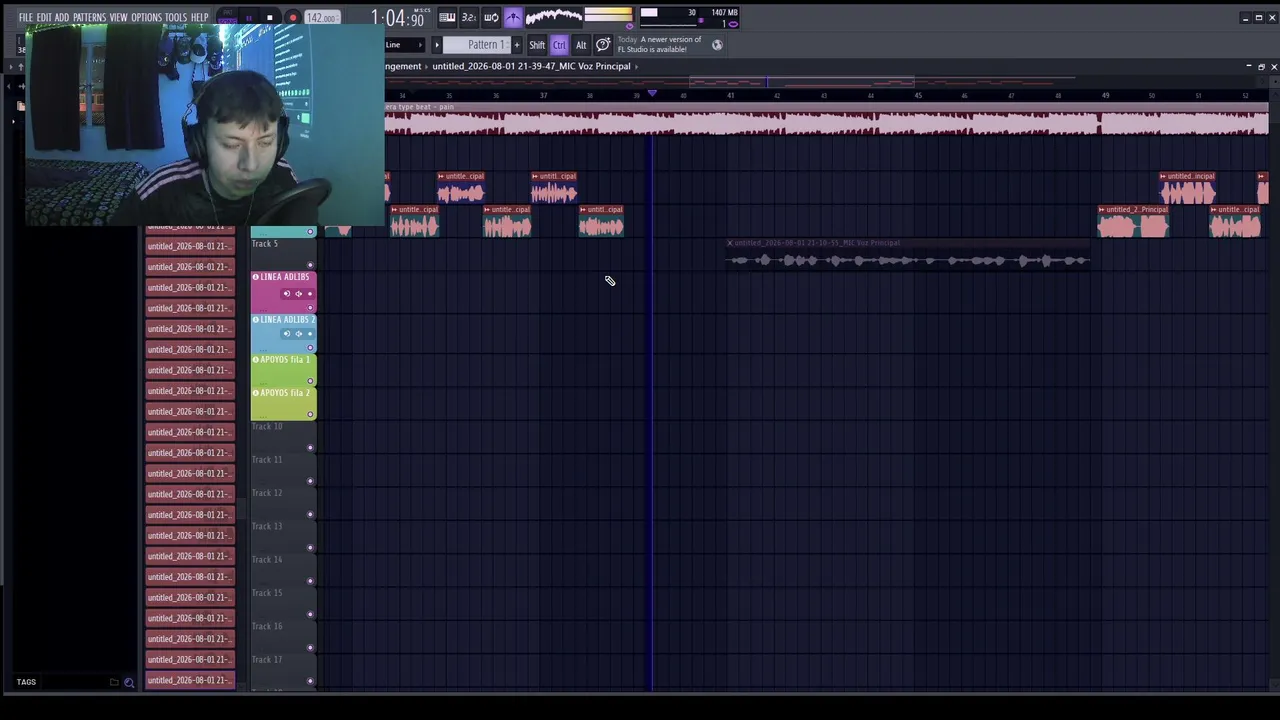
Task: Select the APOYOS fila 1 track header
Action: [x=283, y=370]
